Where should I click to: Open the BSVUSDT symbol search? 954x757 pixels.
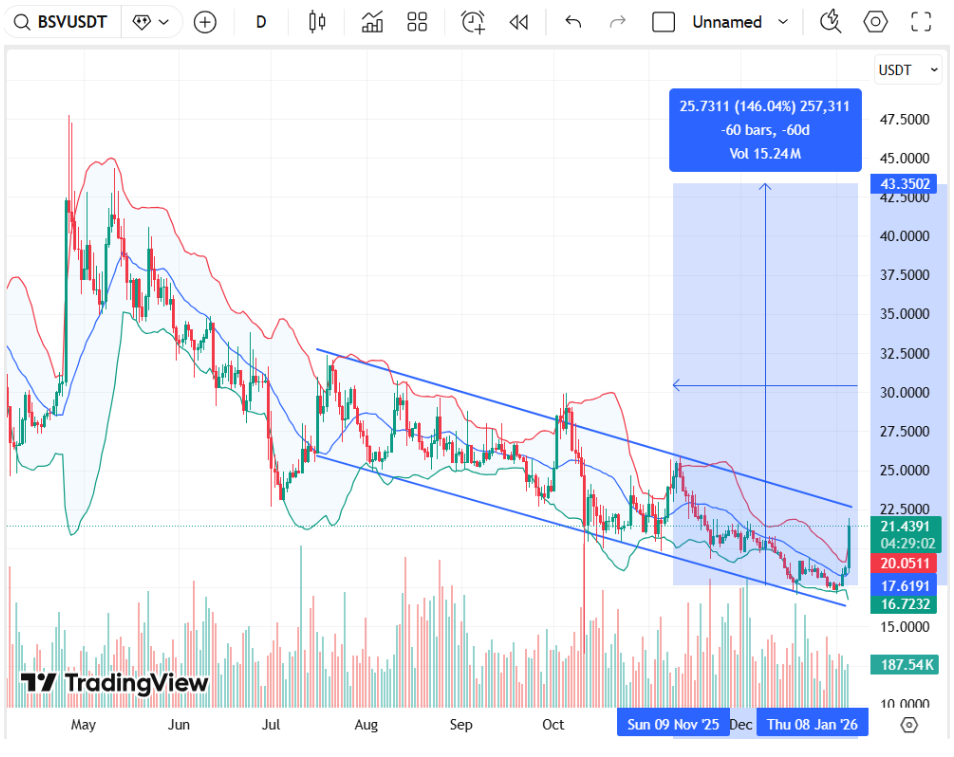click(62, 22)
